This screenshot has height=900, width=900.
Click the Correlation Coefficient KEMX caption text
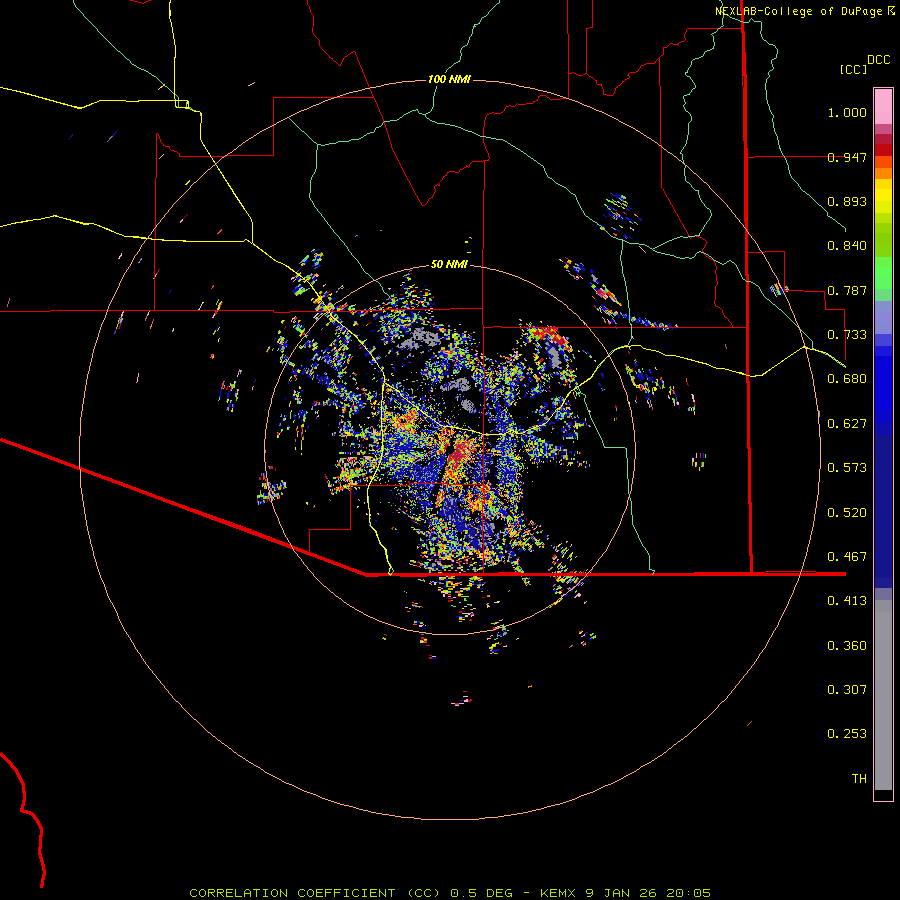[450, 893]
